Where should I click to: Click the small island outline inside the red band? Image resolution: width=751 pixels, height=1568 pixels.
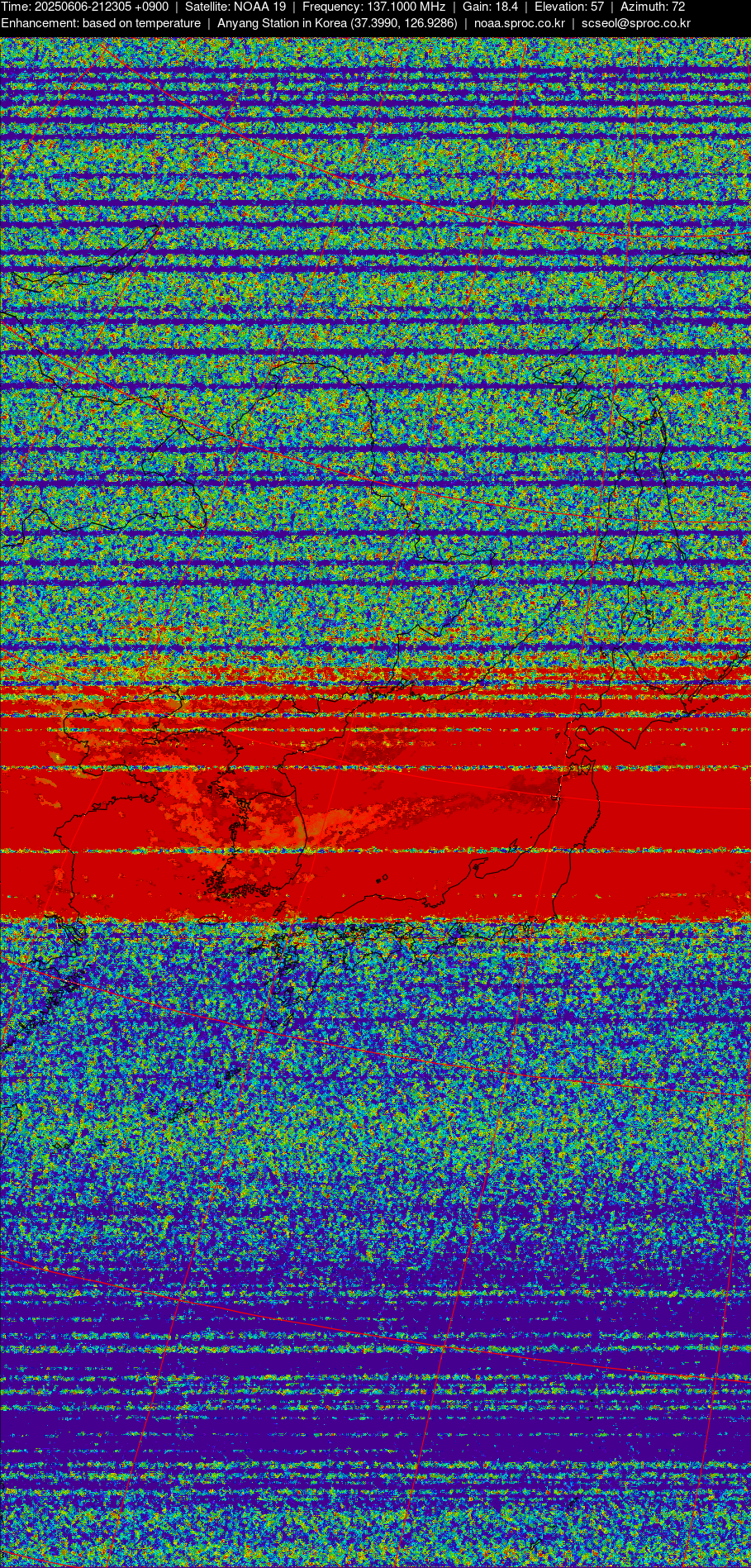tap(383, 879)
